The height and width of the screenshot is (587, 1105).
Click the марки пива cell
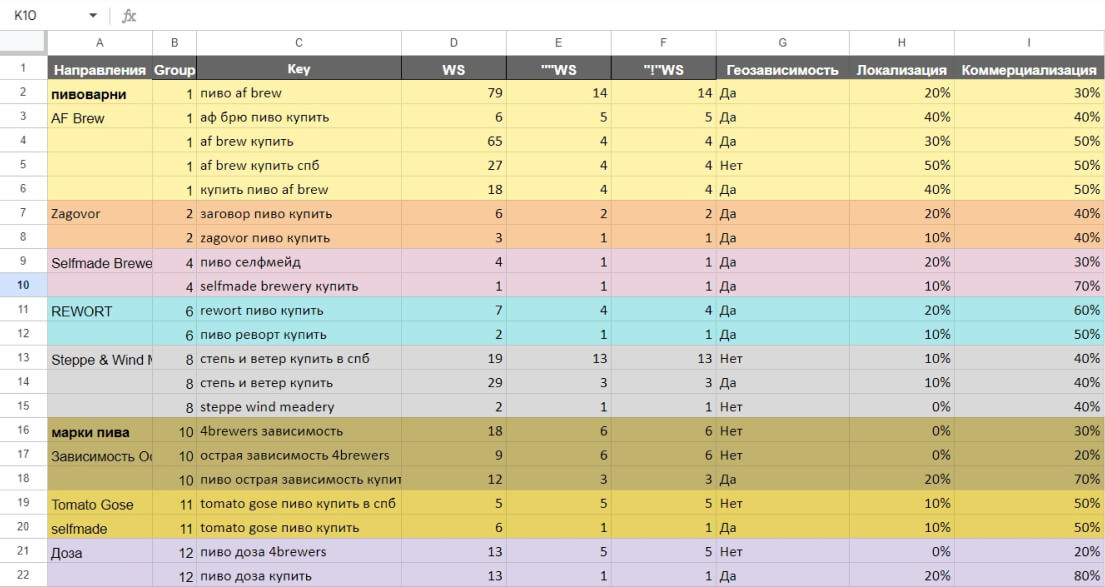click(99, 431)
